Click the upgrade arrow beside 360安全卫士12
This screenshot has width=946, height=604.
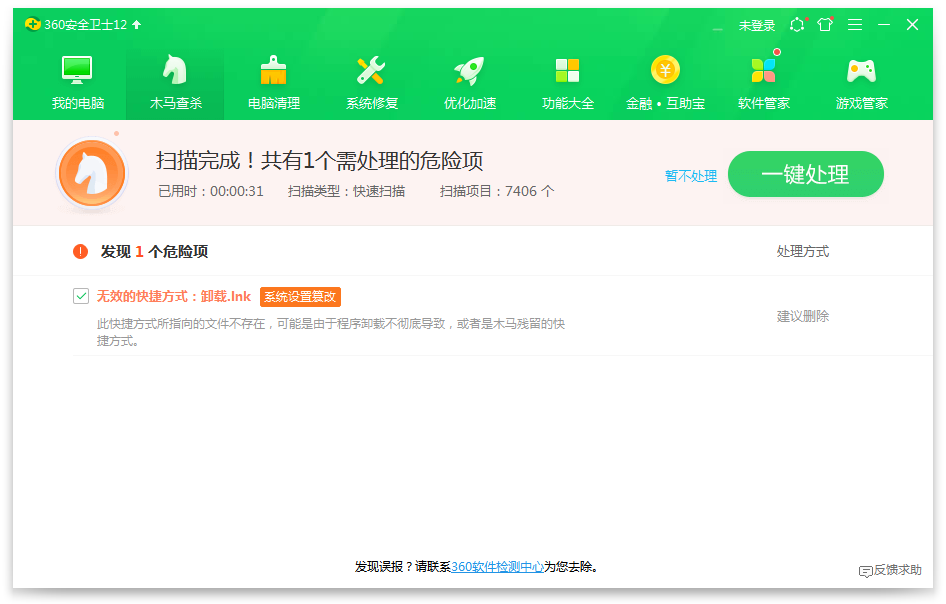click(137, 24)
